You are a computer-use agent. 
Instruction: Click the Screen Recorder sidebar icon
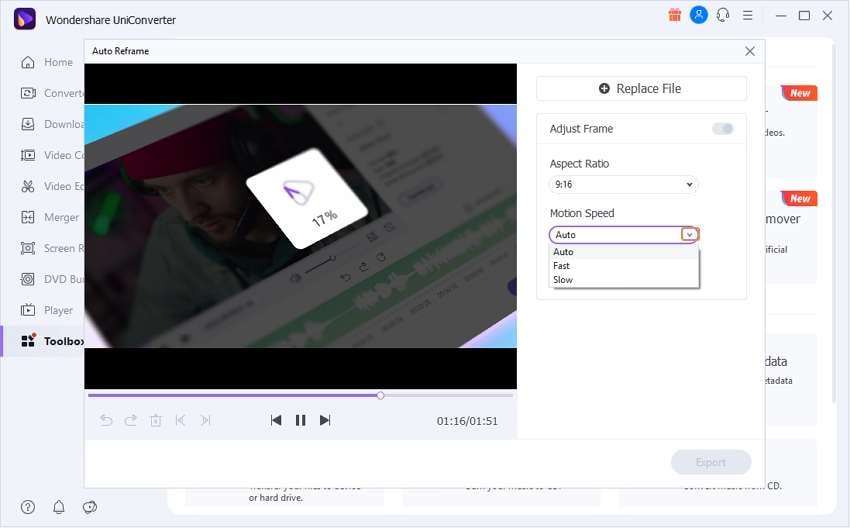click(x=28, y=248)
